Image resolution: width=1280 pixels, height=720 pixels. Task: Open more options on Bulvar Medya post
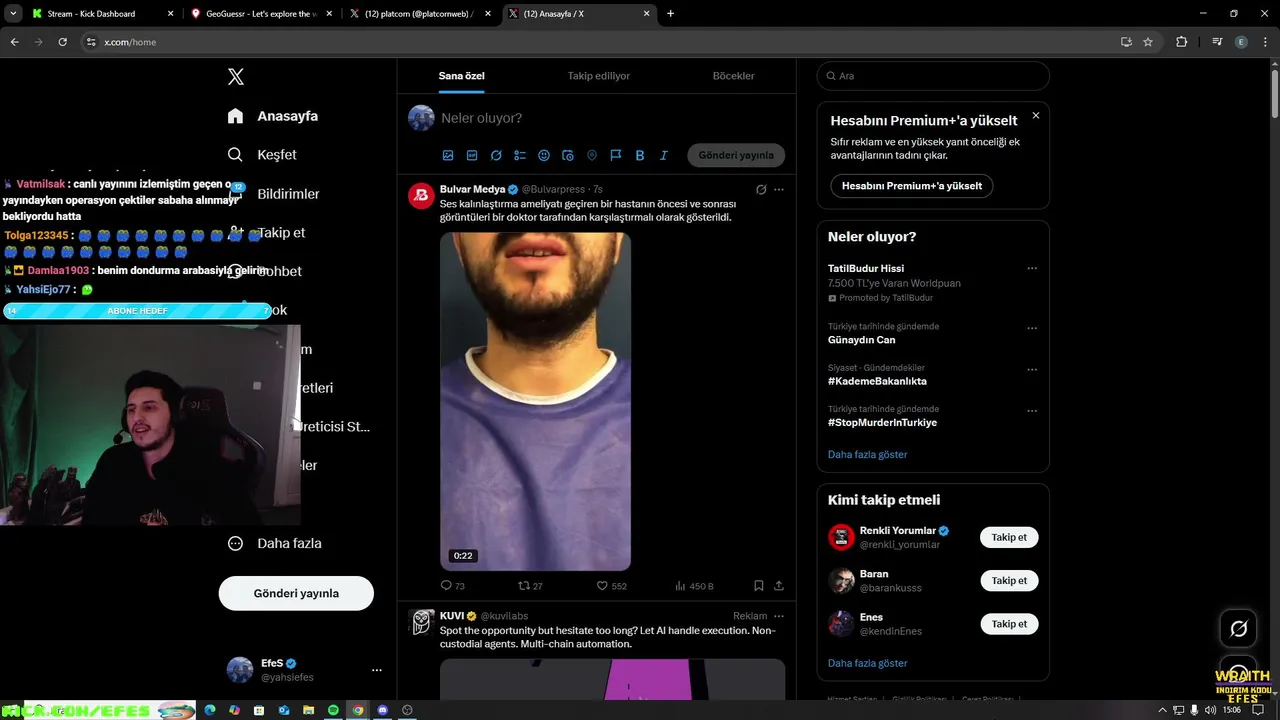coord(779,189)
